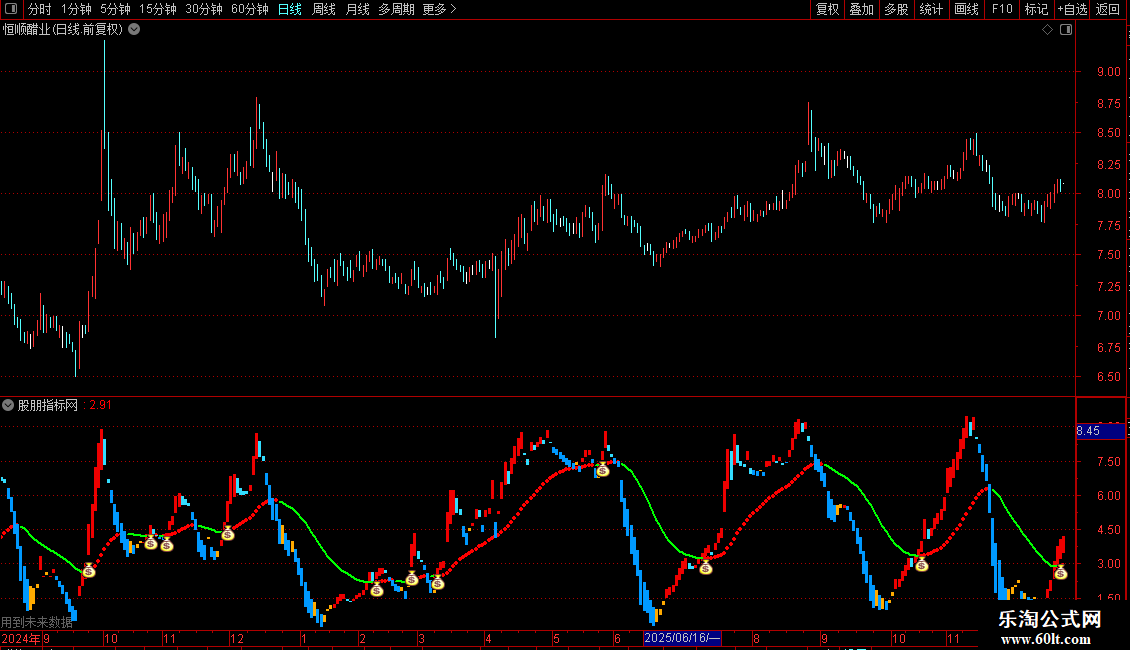Image resolution: width=1130 pixels, height=650 pixels.
Task: Click the 6.75 price axis label
Action: click(1108, 347)
